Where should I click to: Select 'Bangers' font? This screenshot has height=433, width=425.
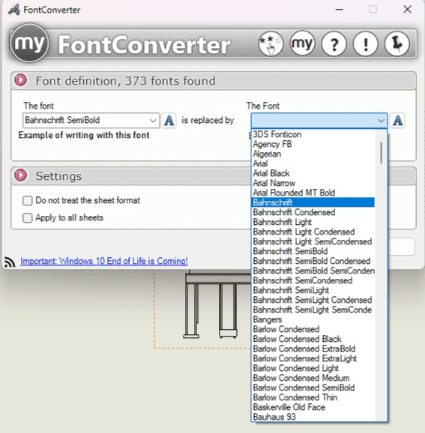[313, 319]
